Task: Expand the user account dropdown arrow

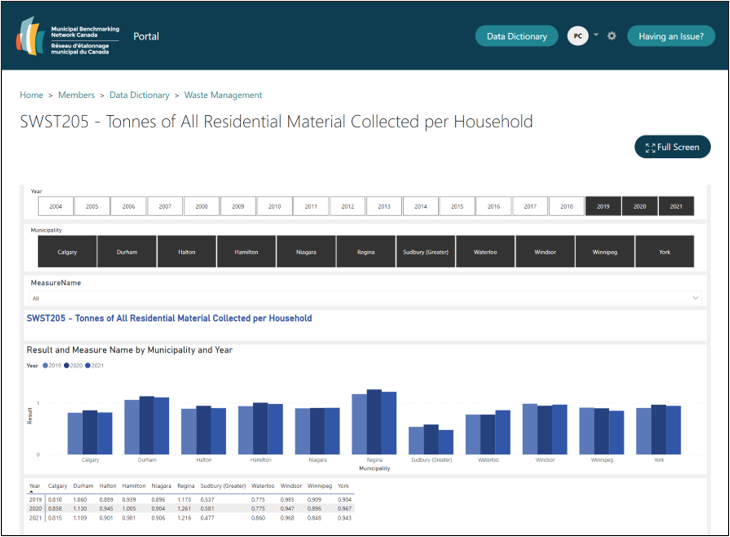Action: click(596, 35)
